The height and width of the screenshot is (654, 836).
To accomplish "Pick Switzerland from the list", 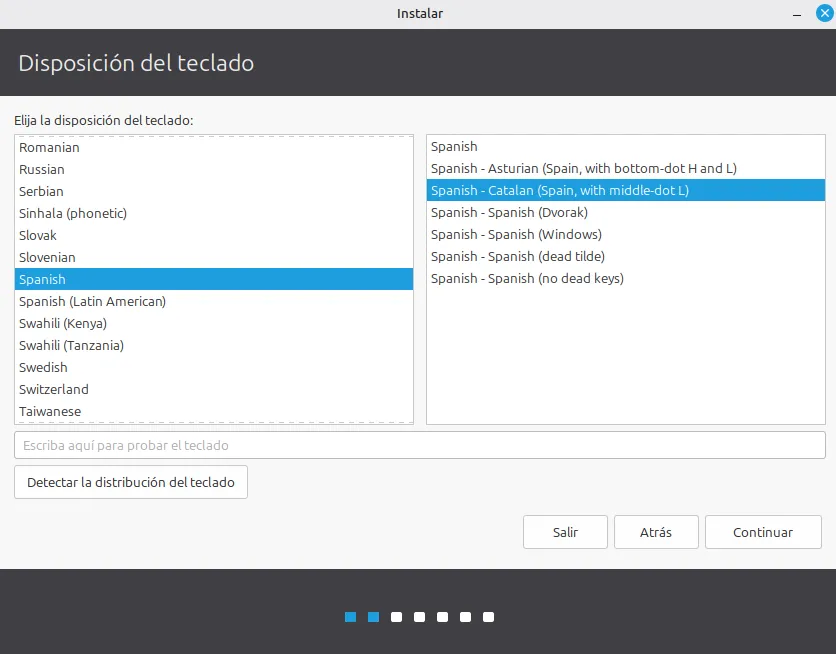I will [x=214, y=390].
